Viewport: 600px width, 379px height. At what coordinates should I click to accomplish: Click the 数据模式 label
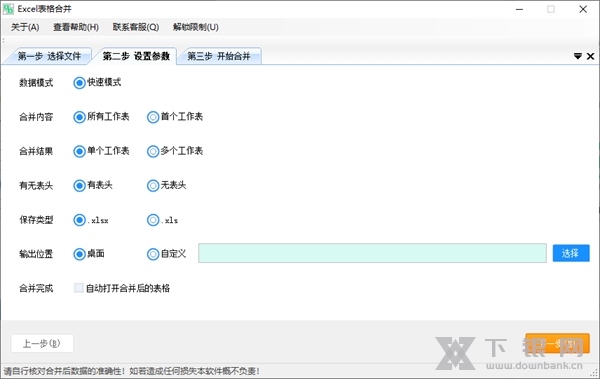[36, 83]
